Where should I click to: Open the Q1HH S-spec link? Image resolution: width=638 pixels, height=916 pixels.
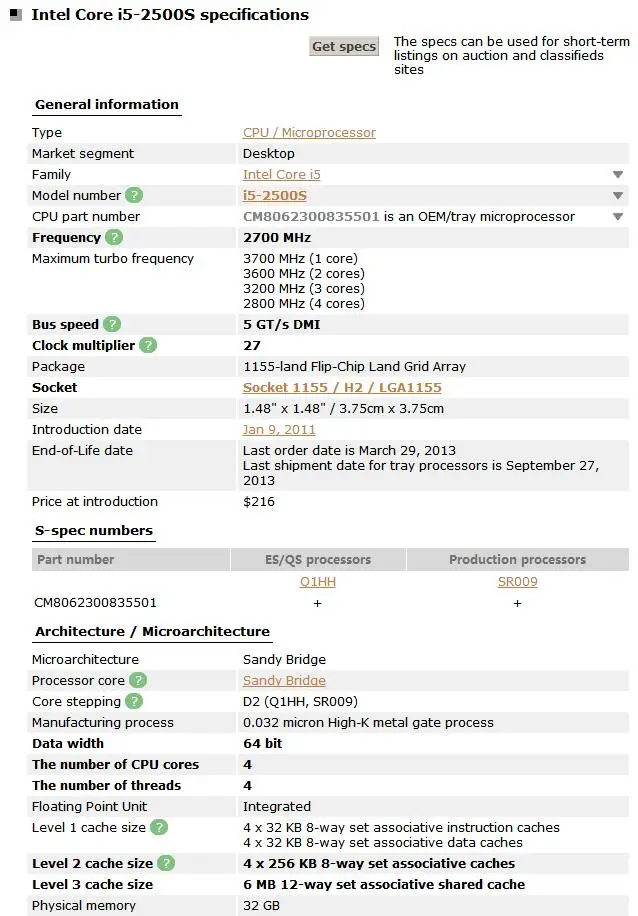tap(318, 582)
